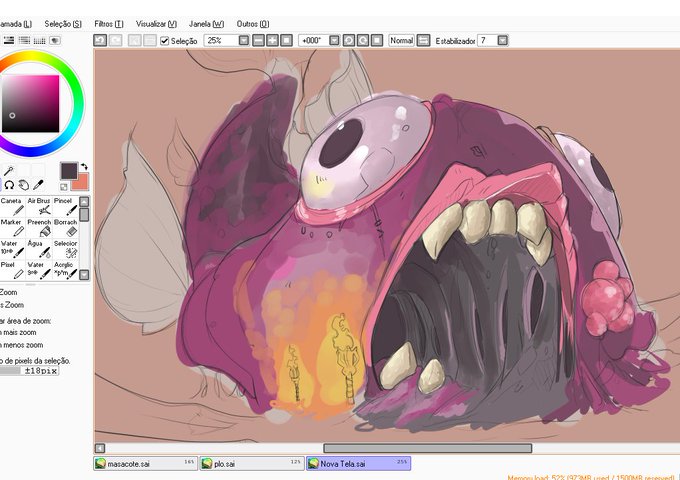Click the dark foreground color swatch
680x480 pixels.
(x=69, y=170)
